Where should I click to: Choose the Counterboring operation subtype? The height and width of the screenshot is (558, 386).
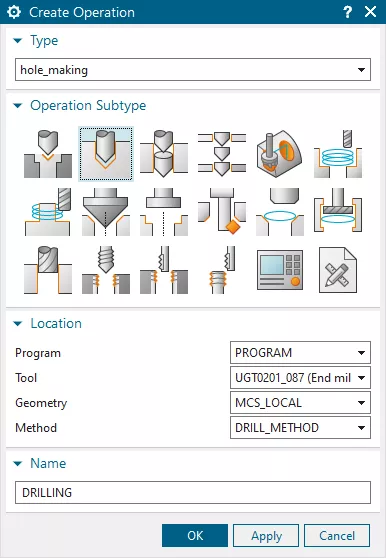[x=164, y=212]
